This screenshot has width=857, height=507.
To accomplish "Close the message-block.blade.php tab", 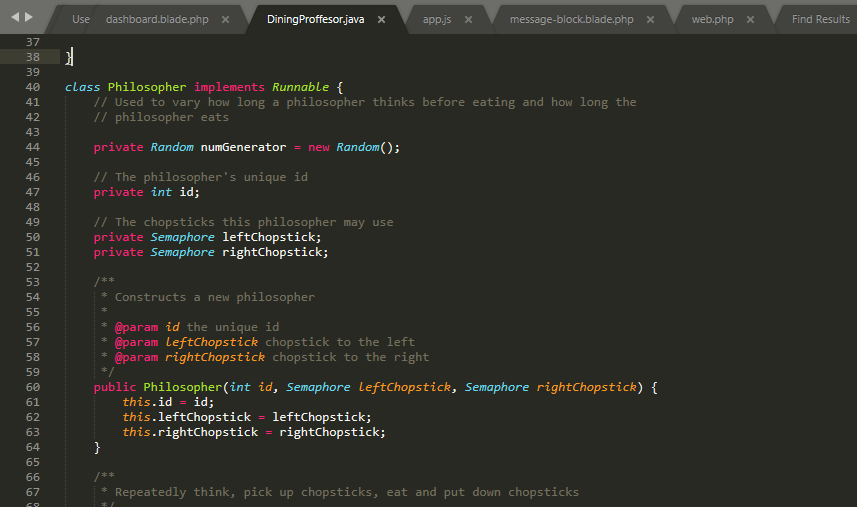I will click(650, 19).
